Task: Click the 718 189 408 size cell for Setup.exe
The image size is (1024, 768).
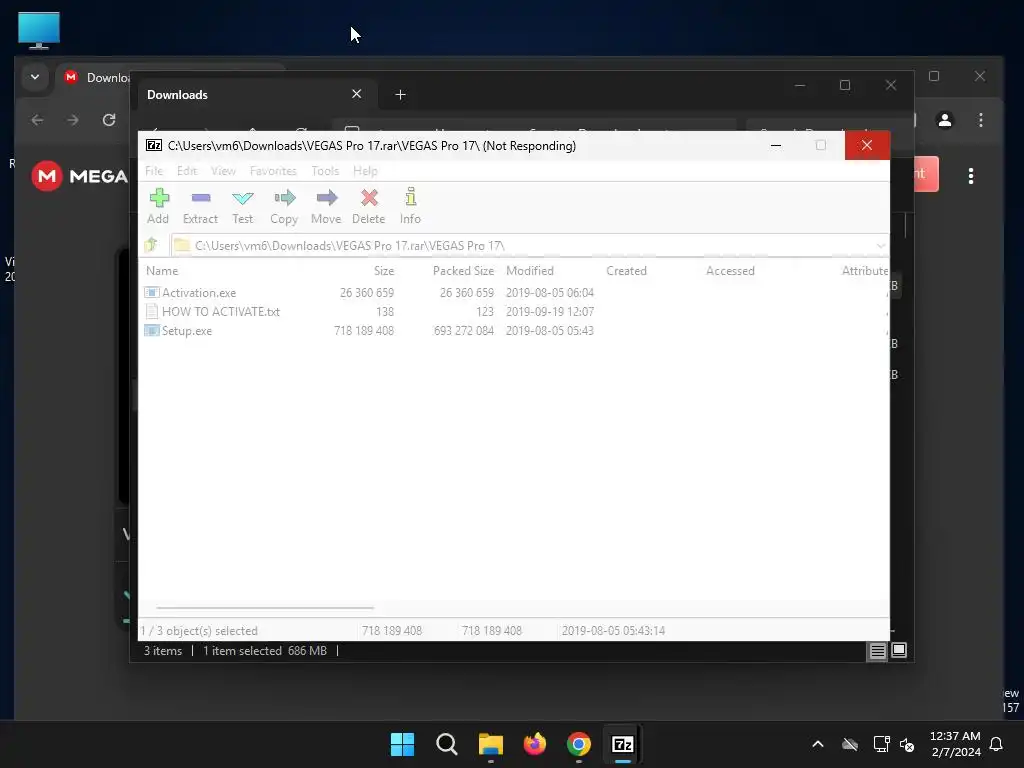Action: tap(364, 330)
